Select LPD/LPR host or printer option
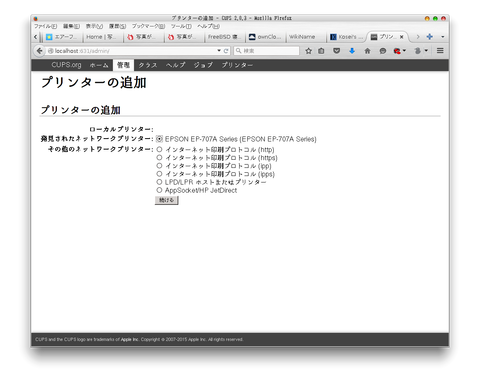The image size is (480, 382). click(159, 182)
